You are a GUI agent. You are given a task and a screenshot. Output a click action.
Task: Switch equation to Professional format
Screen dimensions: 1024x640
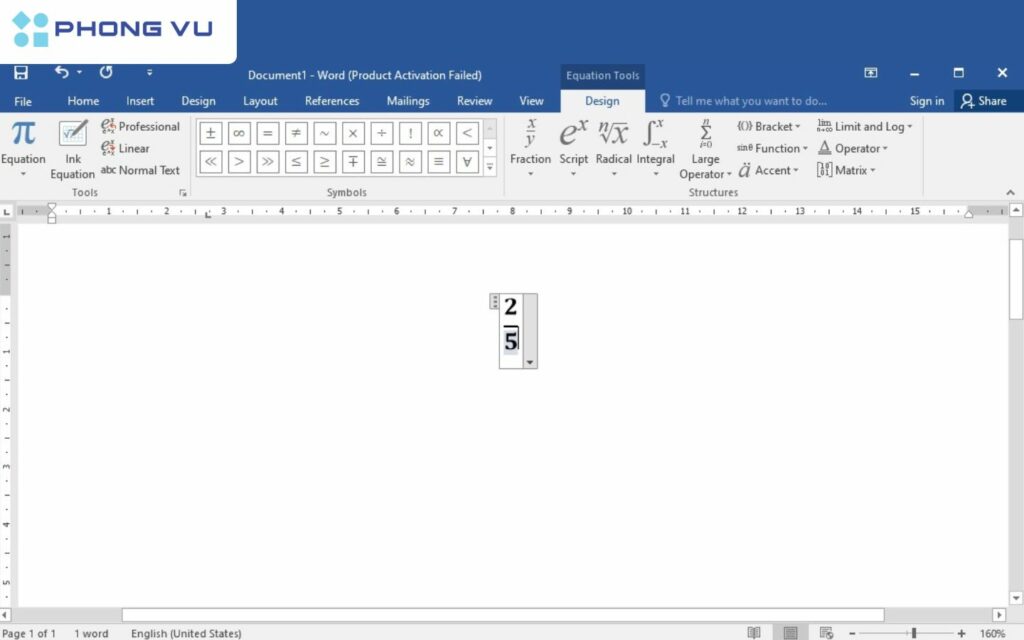click(x=140, y=127)
